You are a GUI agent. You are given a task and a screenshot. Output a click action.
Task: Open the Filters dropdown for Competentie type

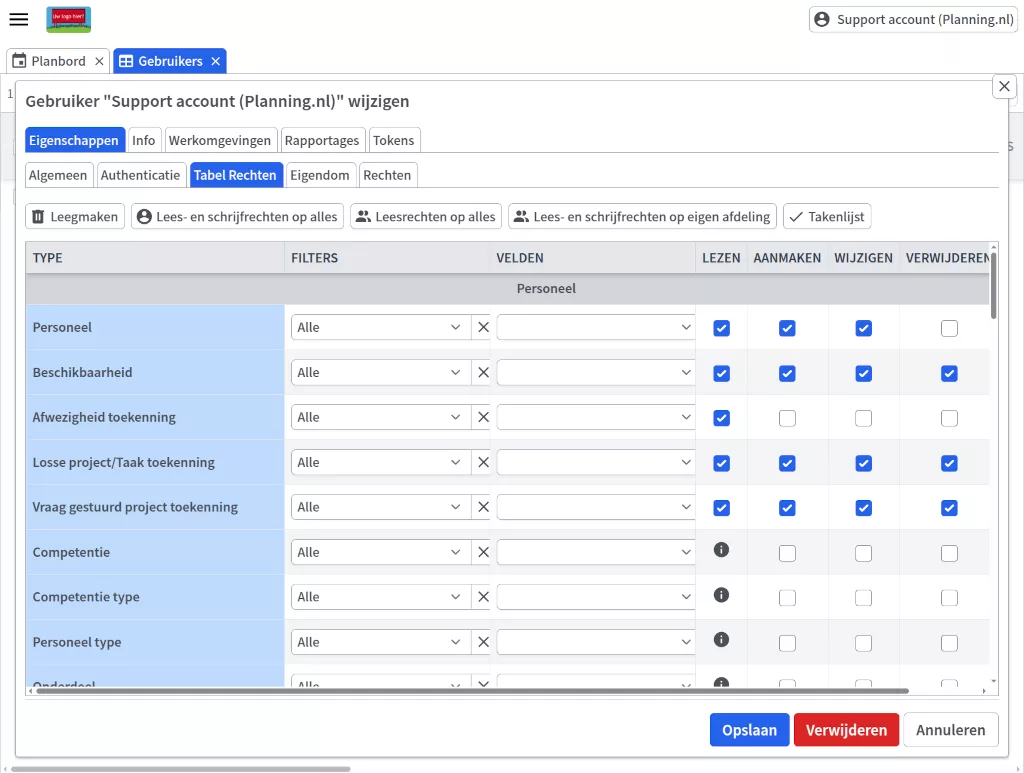tap(380, 597)
